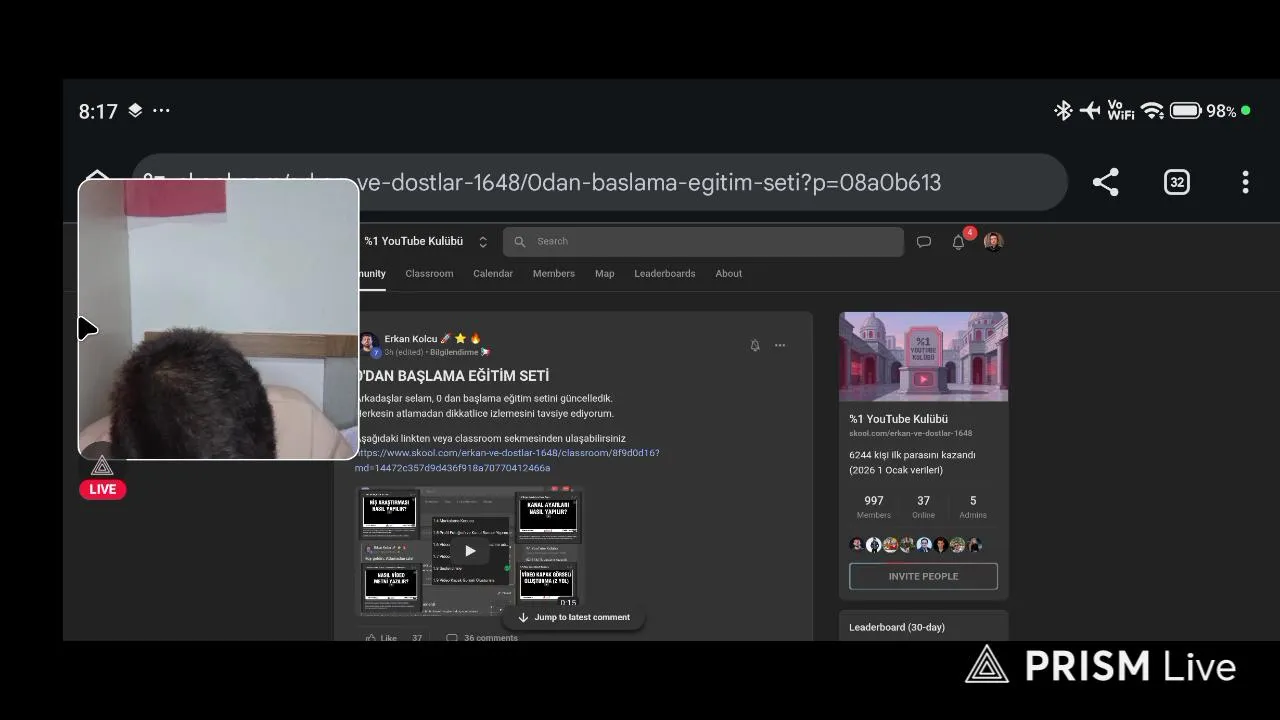Tap the Bluetooth status icon

(x=1063, y=111)
